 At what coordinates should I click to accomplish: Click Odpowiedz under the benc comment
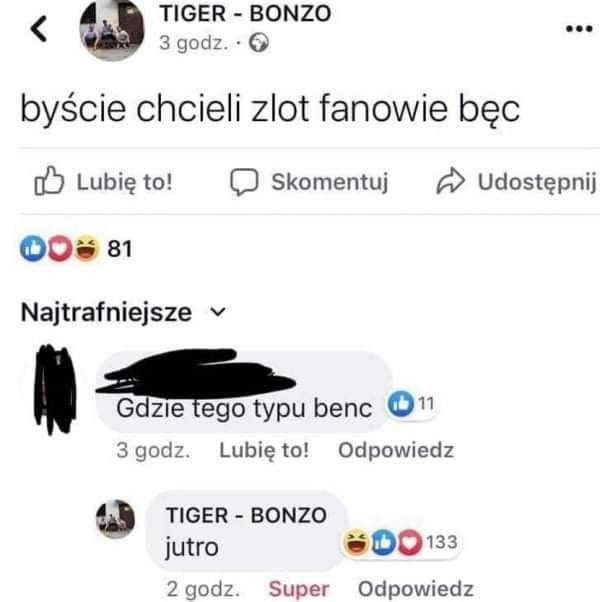[396, 450]
